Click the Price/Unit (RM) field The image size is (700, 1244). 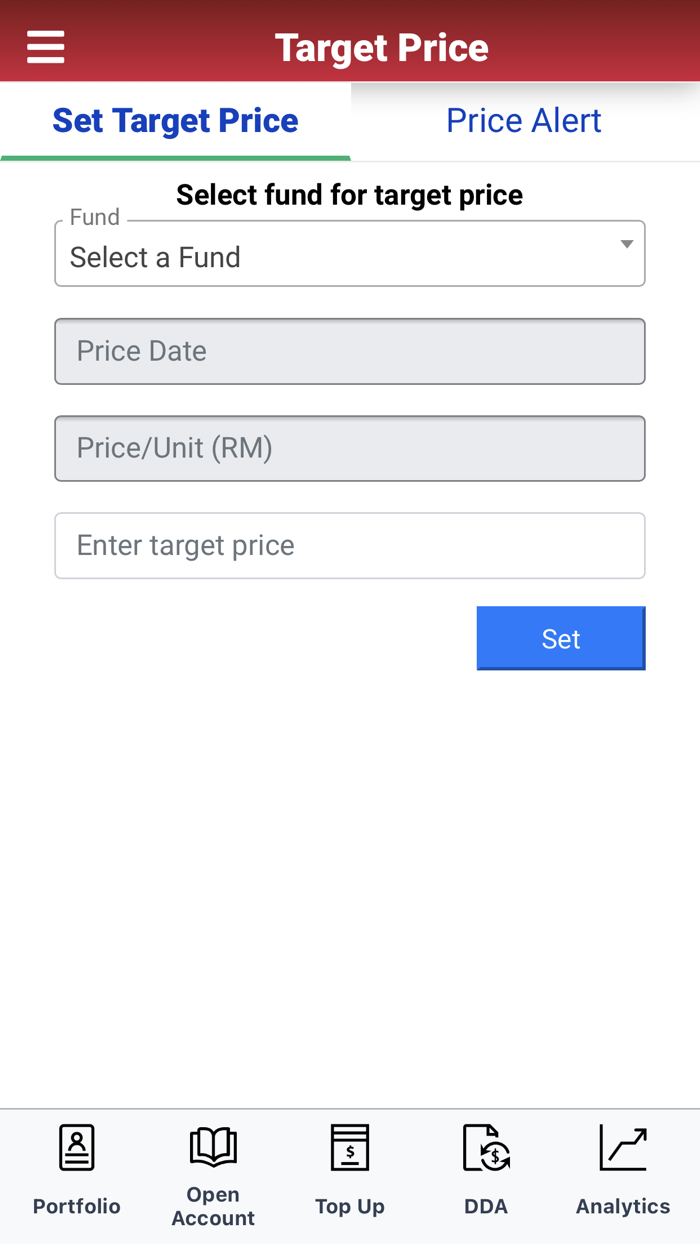(x=350, y=448)
